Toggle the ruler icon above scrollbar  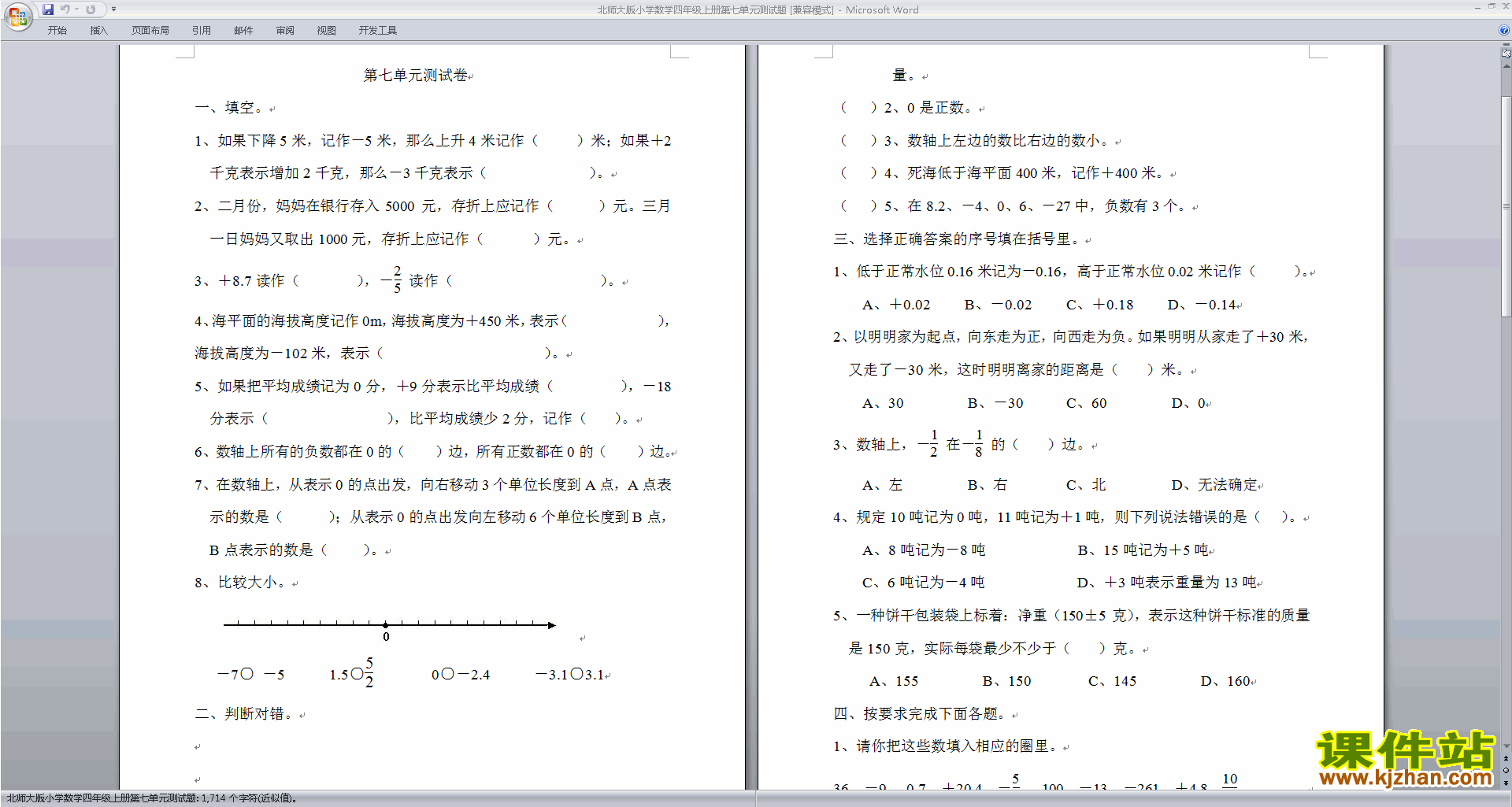1506,54
